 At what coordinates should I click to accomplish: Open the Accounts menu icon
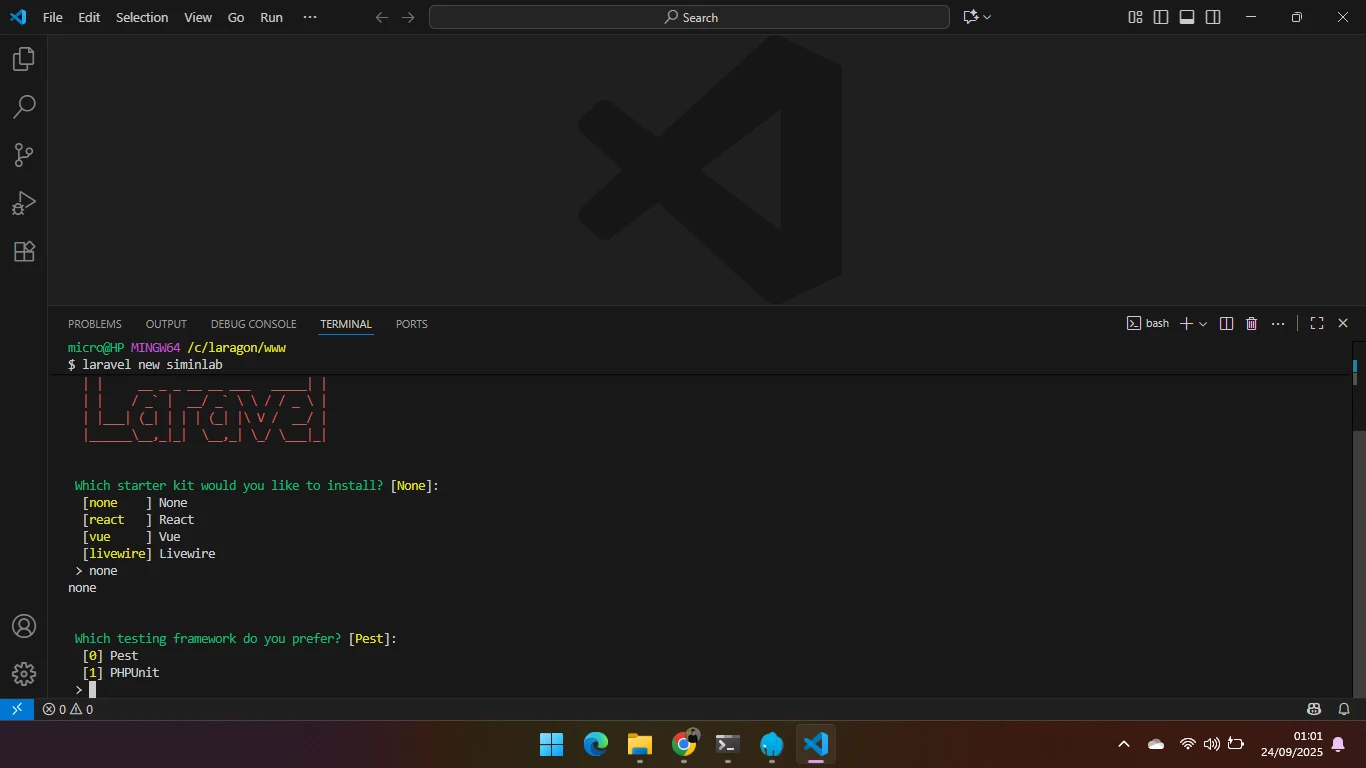pyautogui.click(x=24, y=626)
